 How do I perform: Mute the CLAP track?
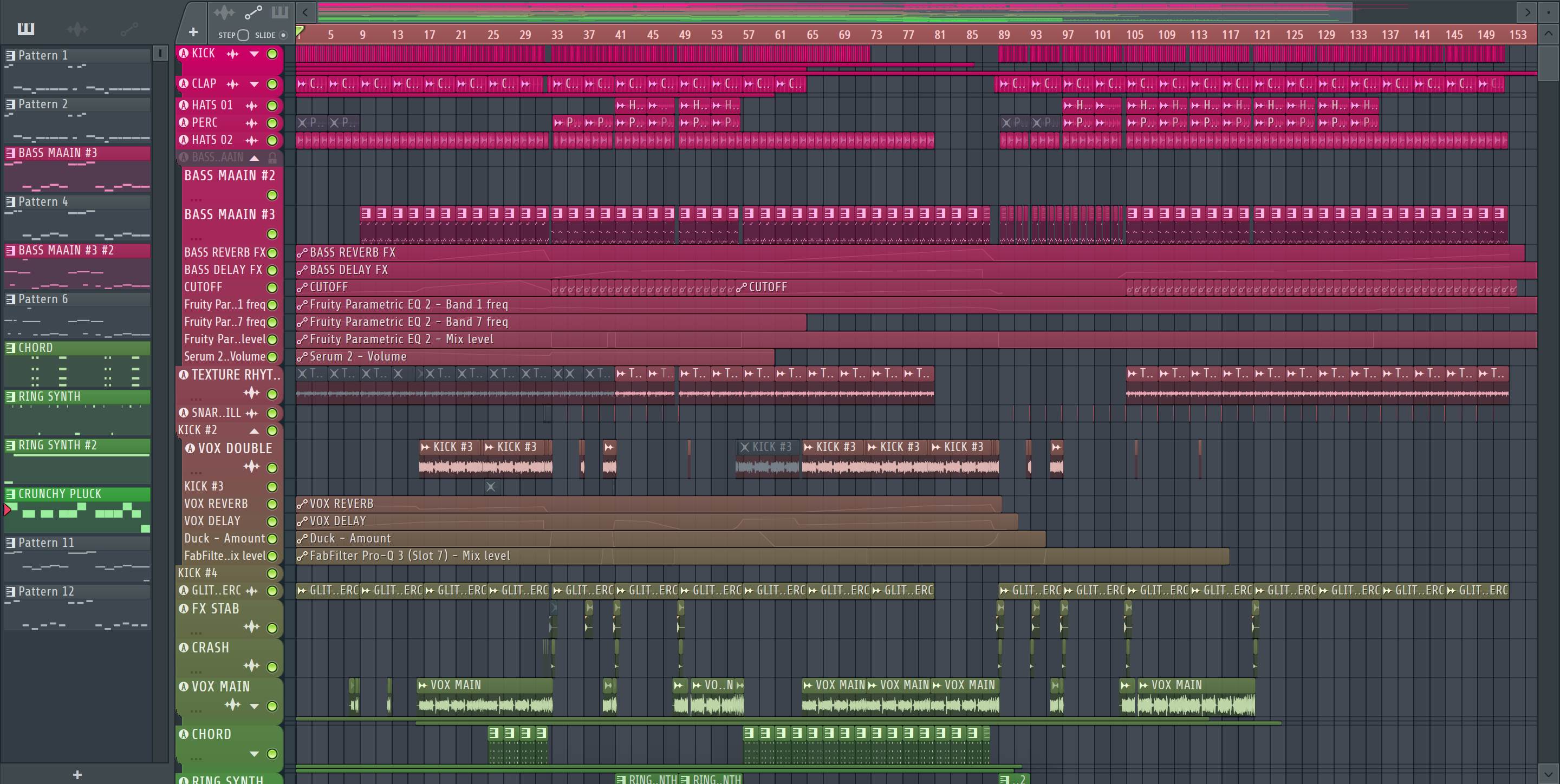pyautogui.click(x=272, y=84)
